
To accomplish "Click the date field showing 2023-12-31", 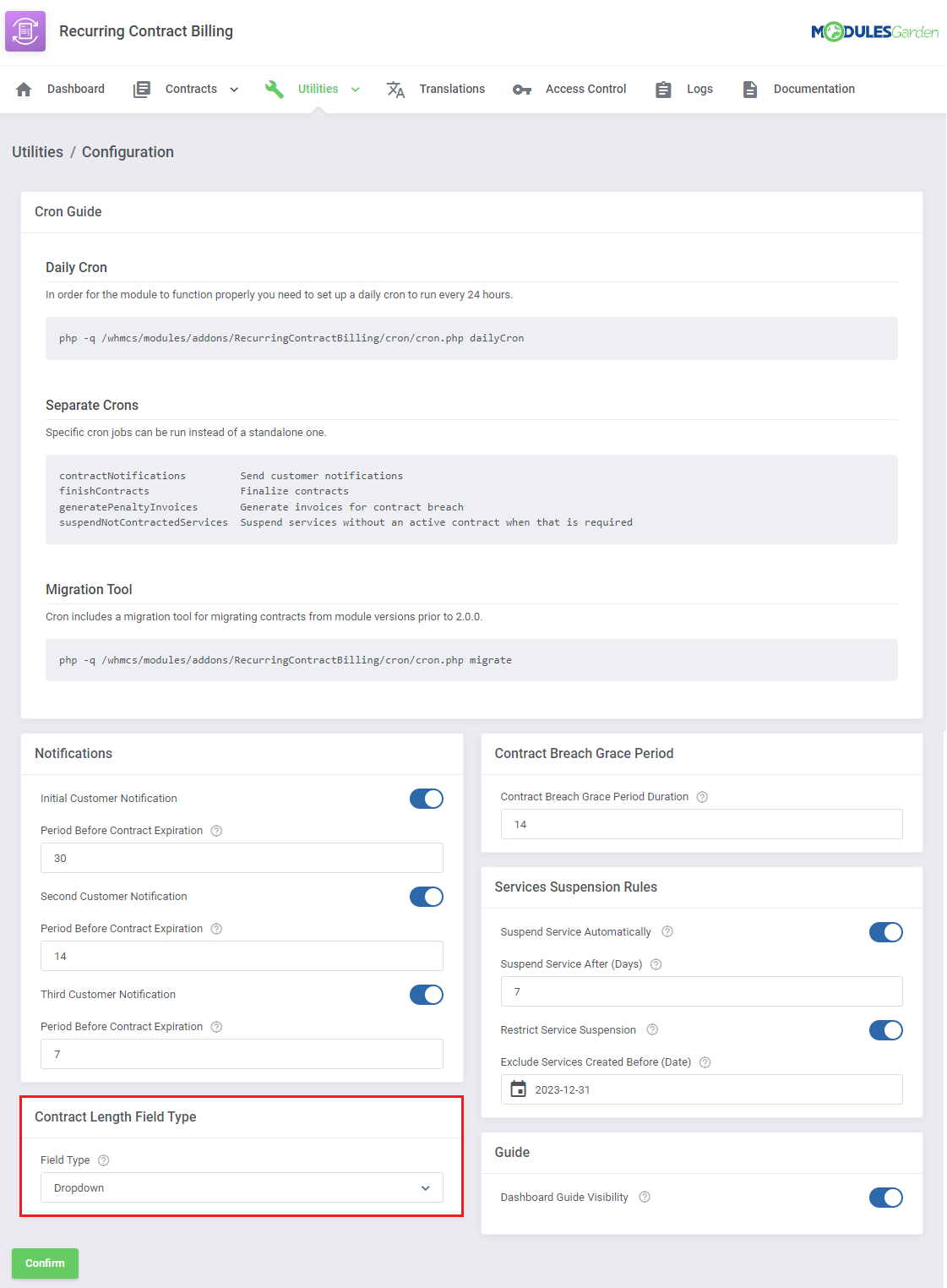I will coord(702,1089).
